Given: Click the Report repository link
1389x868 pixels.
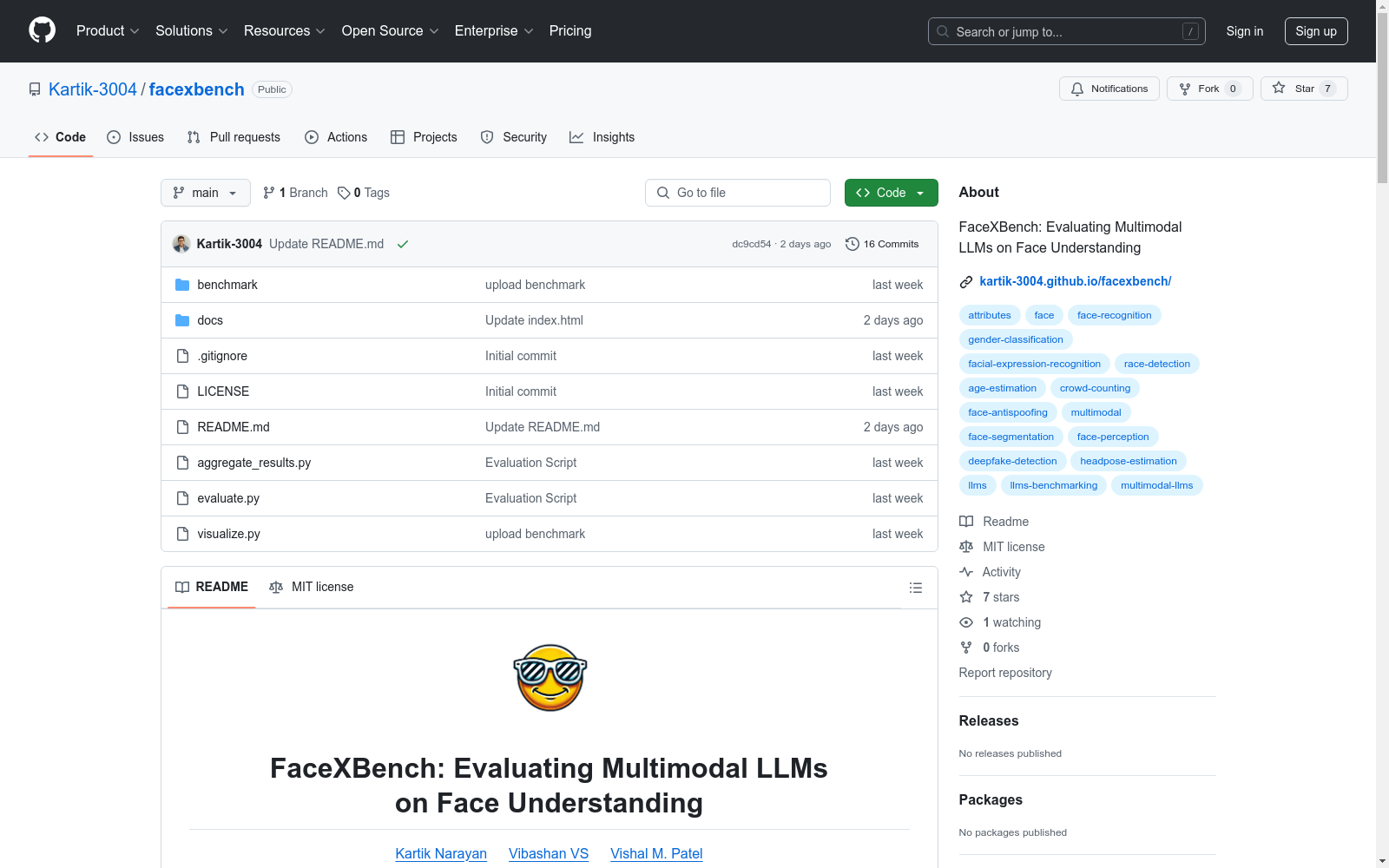Looking at the screenshot, I should pos(1005,673).
